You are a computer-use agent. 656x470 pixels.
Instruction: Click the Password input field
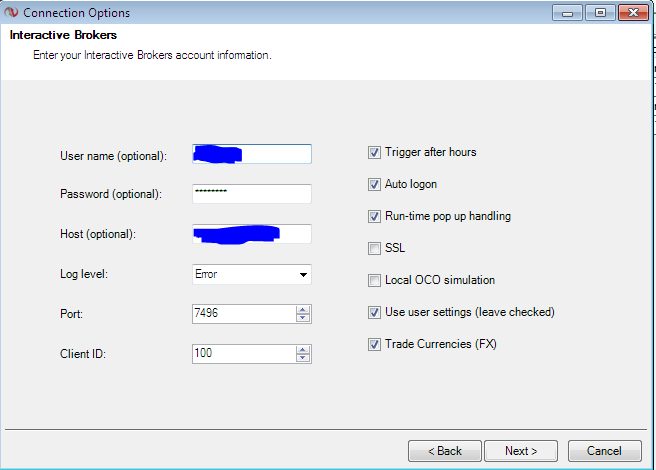tap(252, 194)
